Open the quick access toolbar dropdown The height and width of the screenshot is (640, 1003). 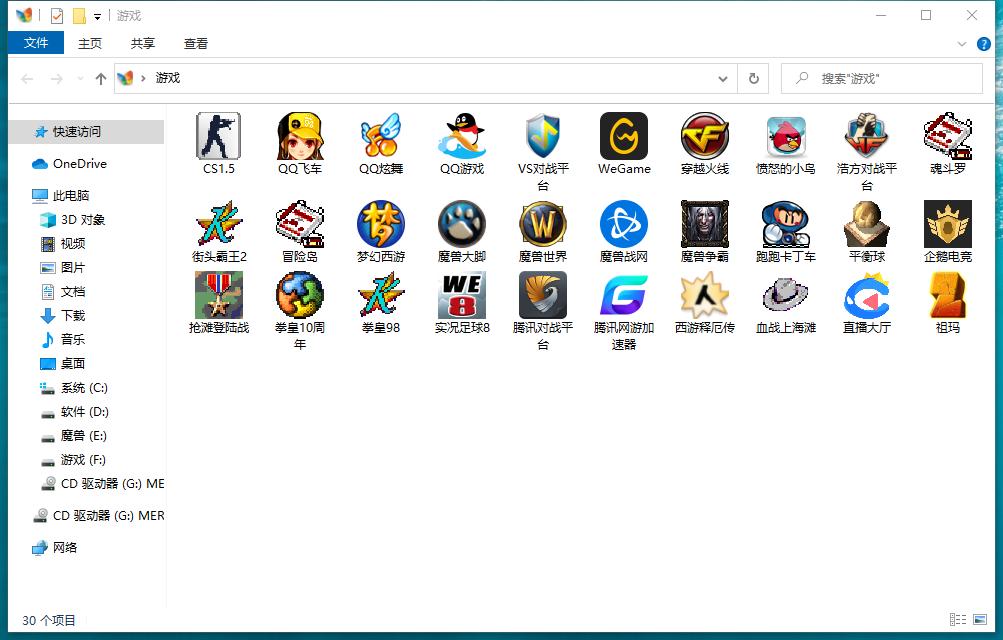point(97,17)
